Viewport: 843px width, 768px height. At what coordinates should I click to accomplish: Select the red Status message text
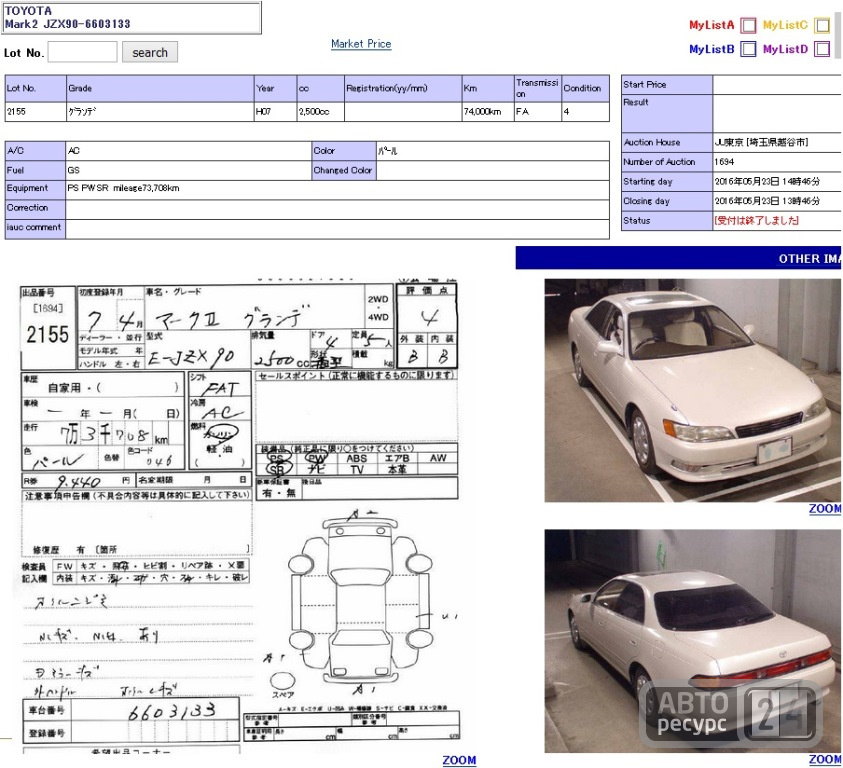click(756, 221)
